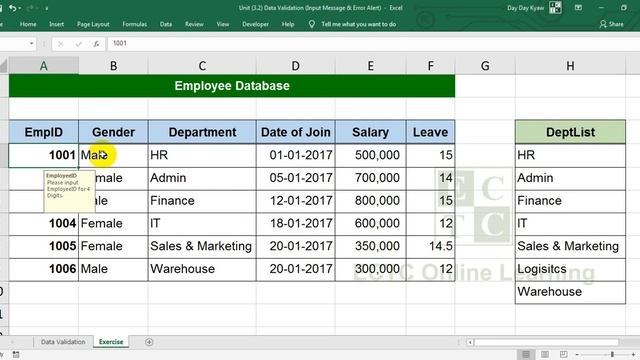This screenshot has width=640, height=360.
Task: Select column H header
Action: (570, 65)
